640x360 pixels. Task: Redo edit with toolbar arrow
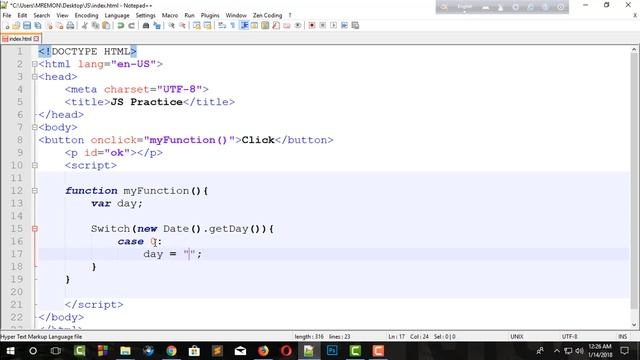coord(131,25)
